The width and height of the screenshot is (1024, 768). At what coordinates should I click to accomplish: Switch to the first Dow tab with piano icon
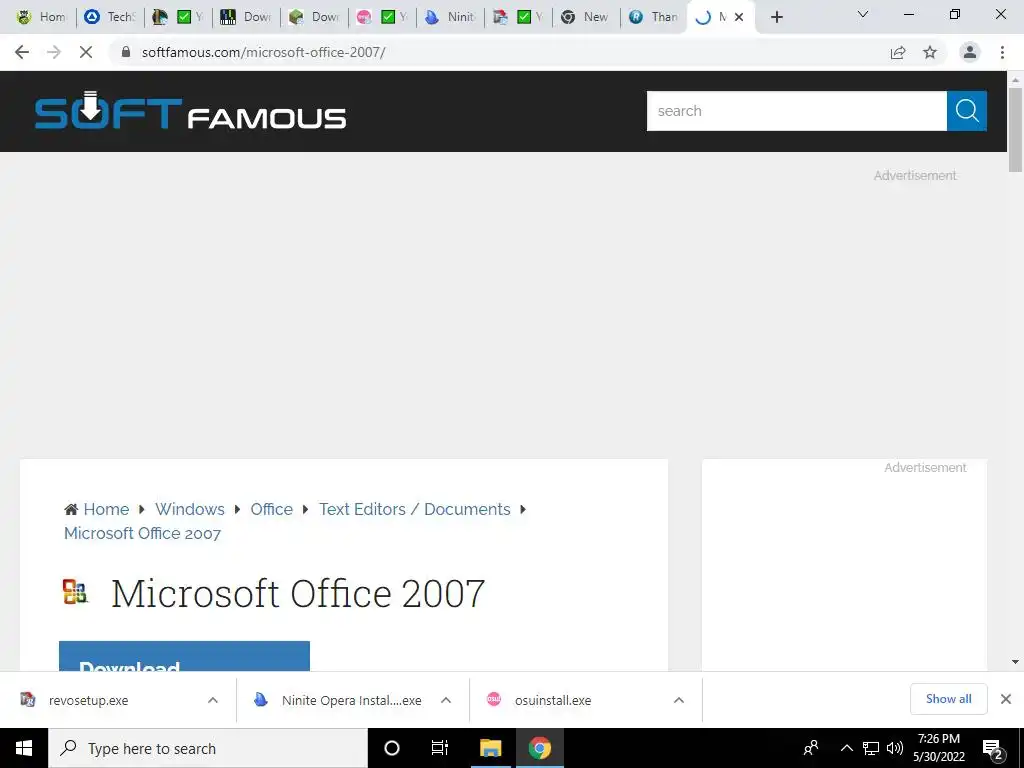point(246,17)
